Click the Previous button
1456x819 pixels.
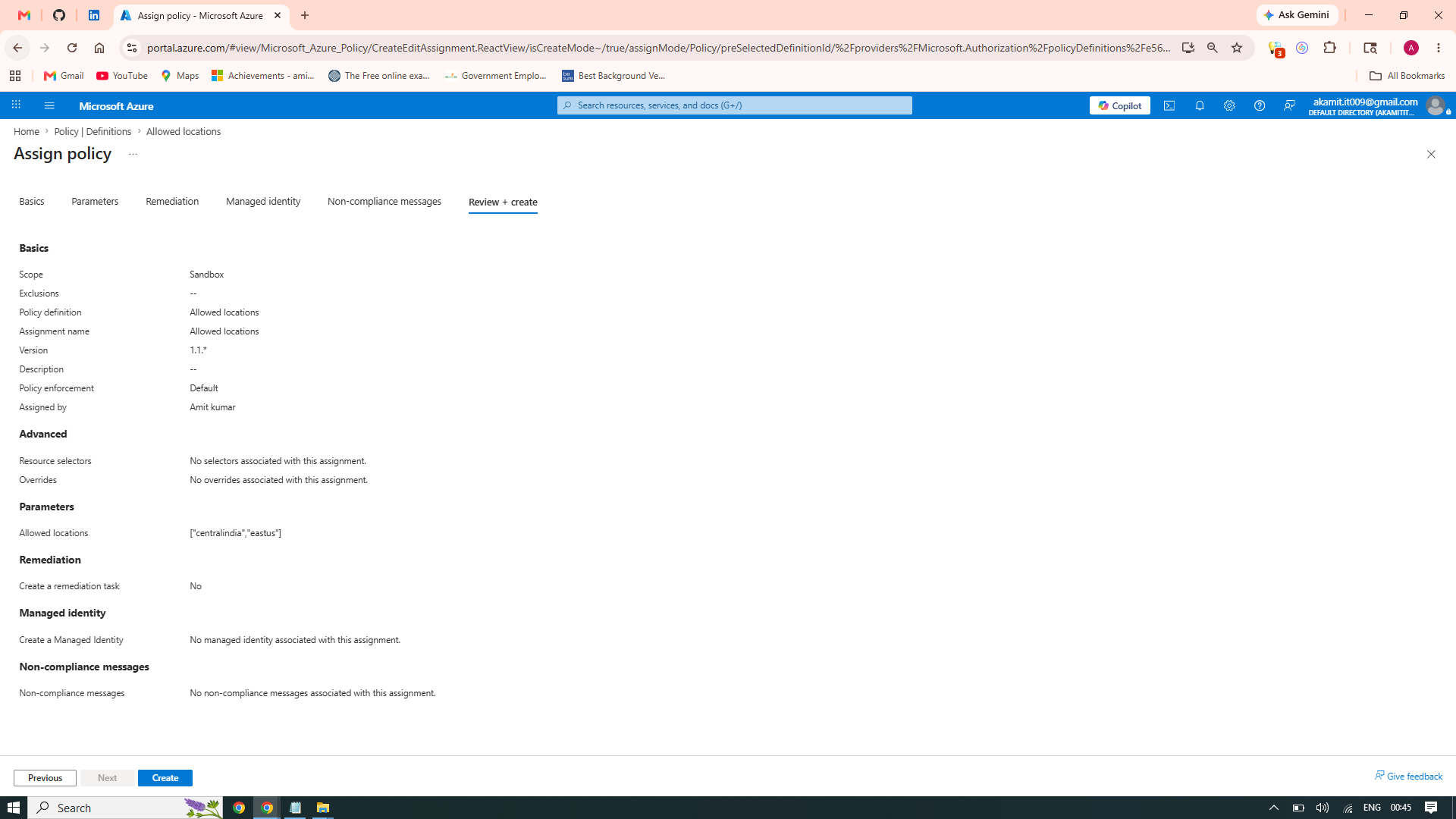(45, 778)
